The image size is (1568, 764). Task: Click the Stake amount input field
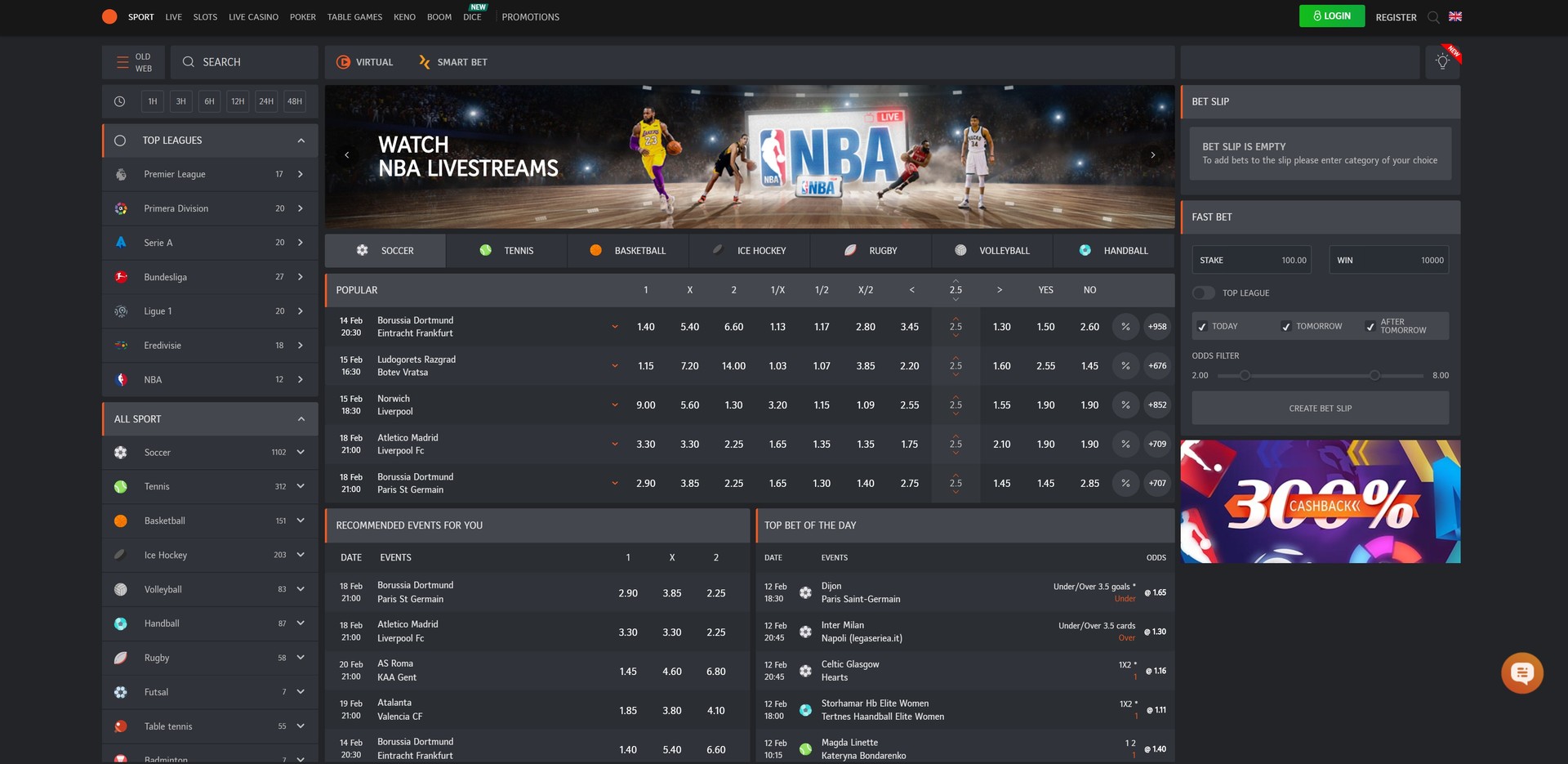1252,261
